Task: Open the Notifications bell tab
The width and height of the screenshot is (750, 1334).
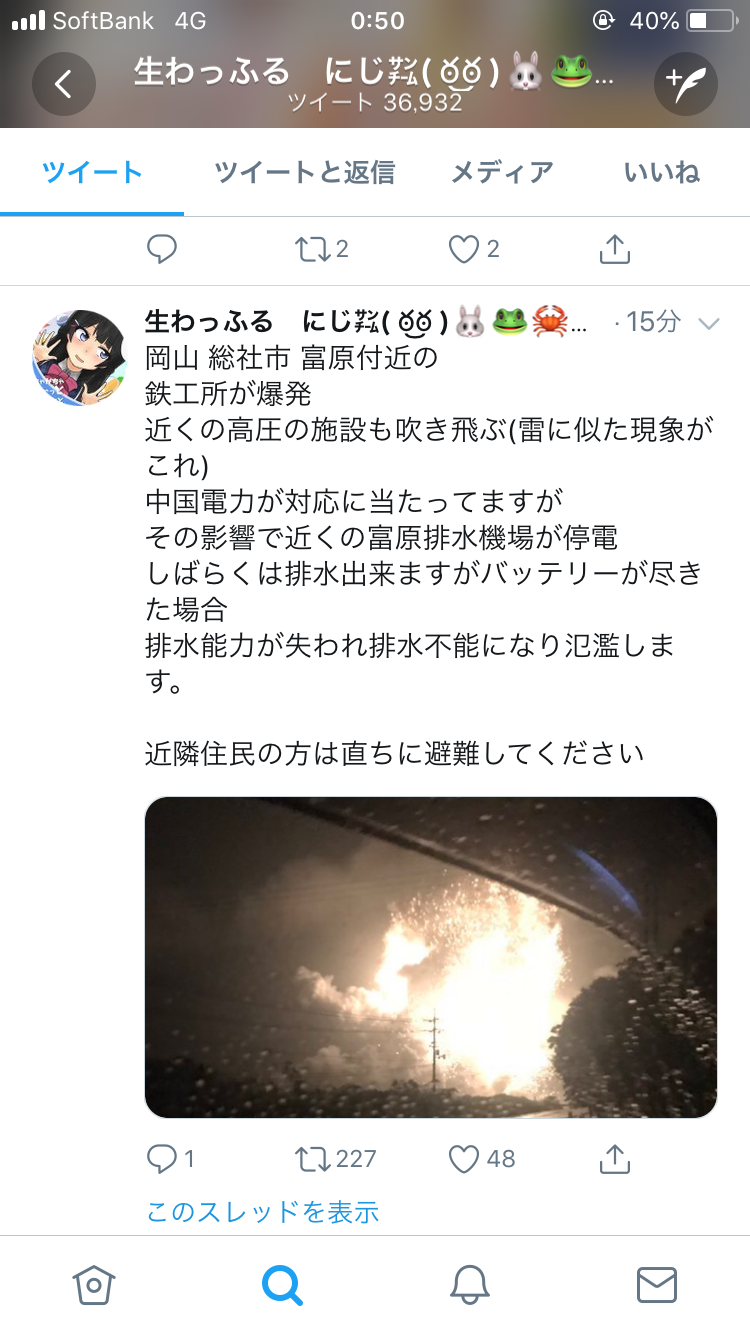Action: click(x=469, y=1284)
